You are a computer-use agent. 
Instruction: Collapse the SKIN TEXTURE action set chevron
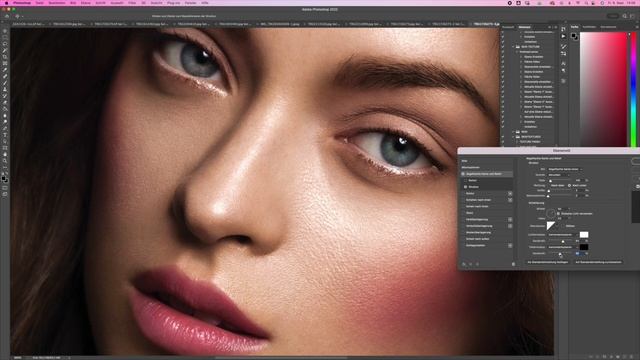(x=513, y=47)
